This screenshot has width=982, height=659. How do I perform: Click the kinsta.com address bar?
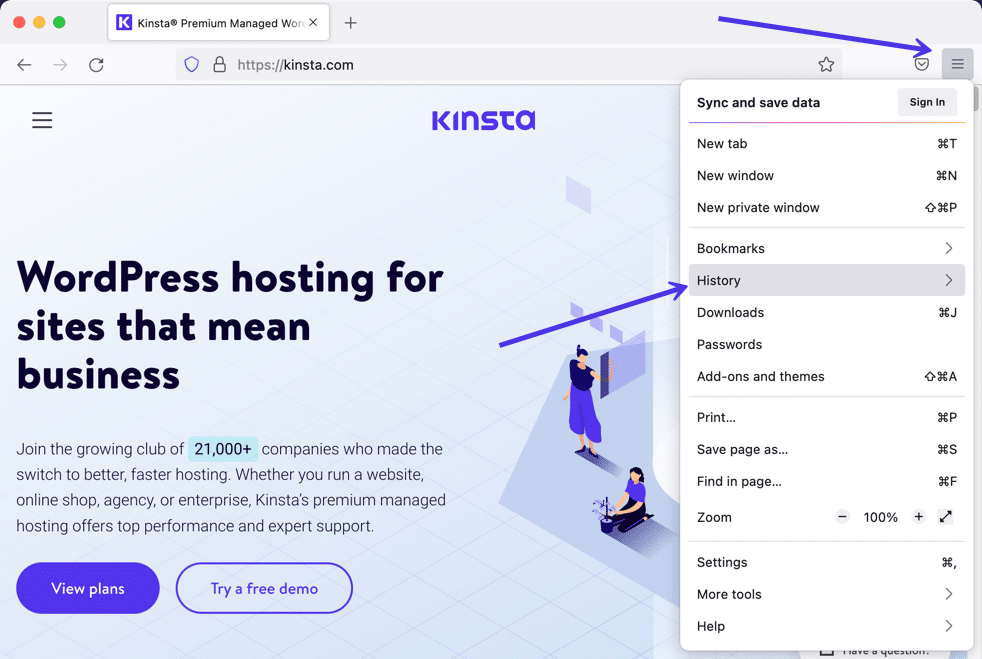tap(500, 65)
